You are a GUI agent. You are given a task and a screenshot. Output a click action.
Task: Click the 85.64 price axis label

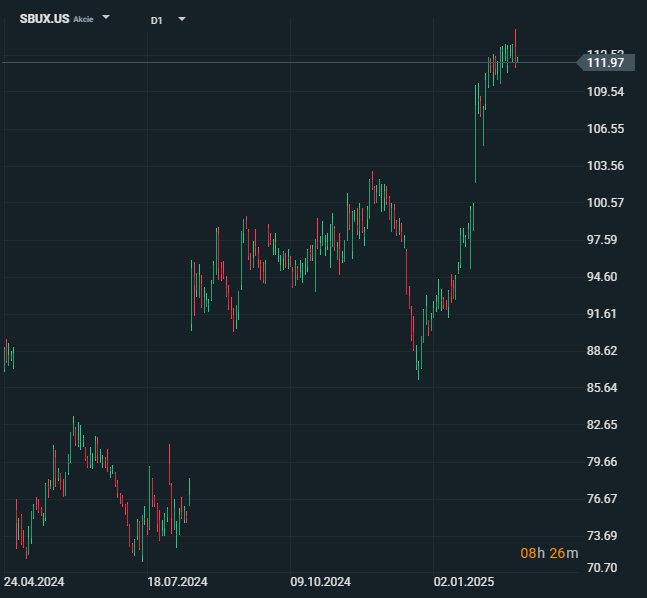point(605,388)
